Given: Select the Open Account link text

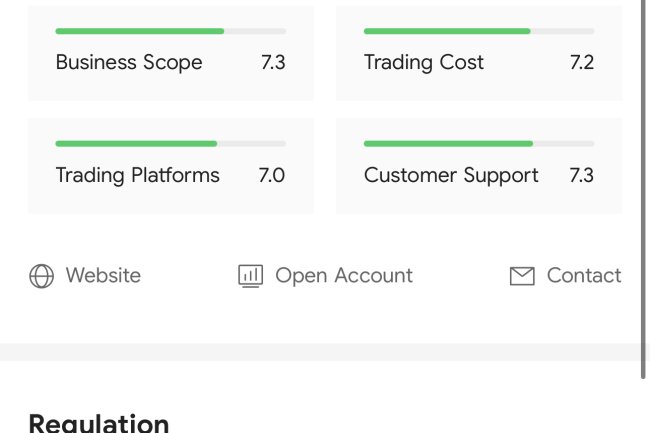Looking at the screenshot, I should click(x=343, y=275).
